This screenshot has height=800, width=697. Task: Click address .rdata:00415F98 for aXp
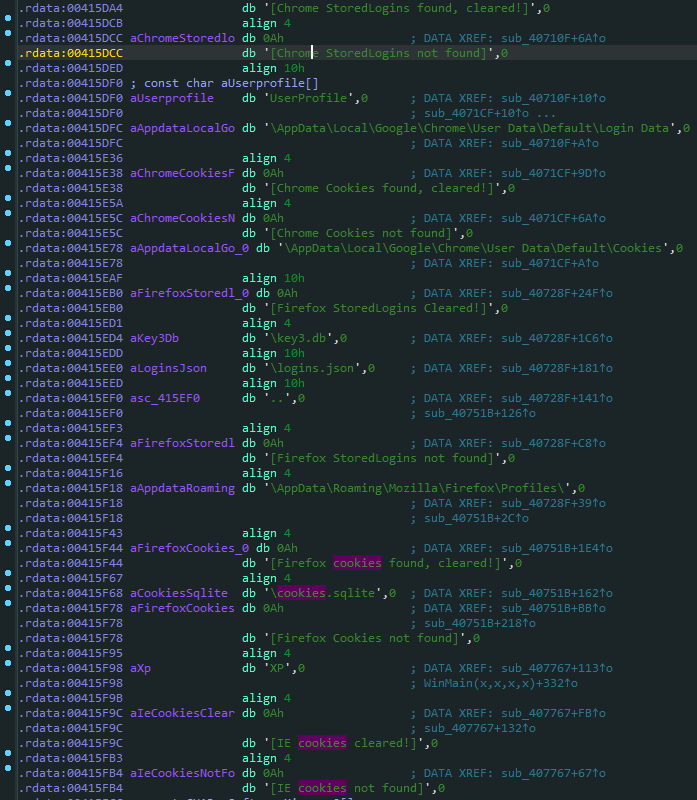[x=70, y=668]
